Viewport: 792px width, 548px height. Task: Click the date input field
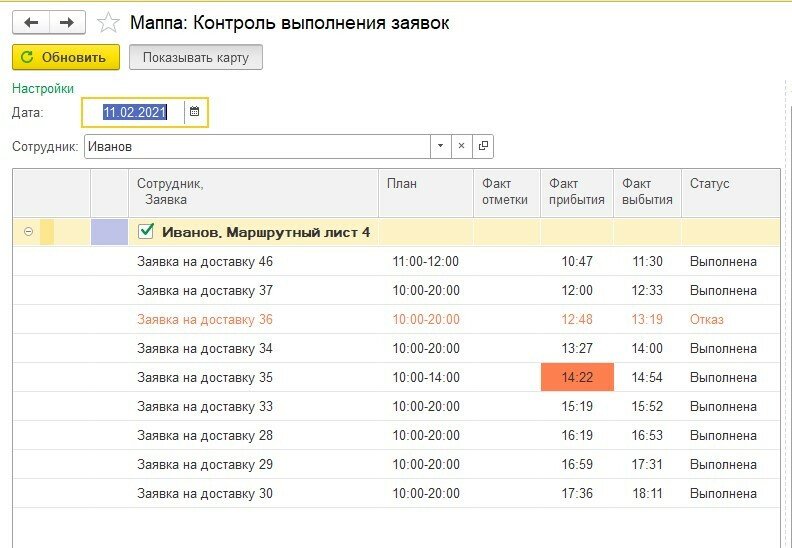134,112
